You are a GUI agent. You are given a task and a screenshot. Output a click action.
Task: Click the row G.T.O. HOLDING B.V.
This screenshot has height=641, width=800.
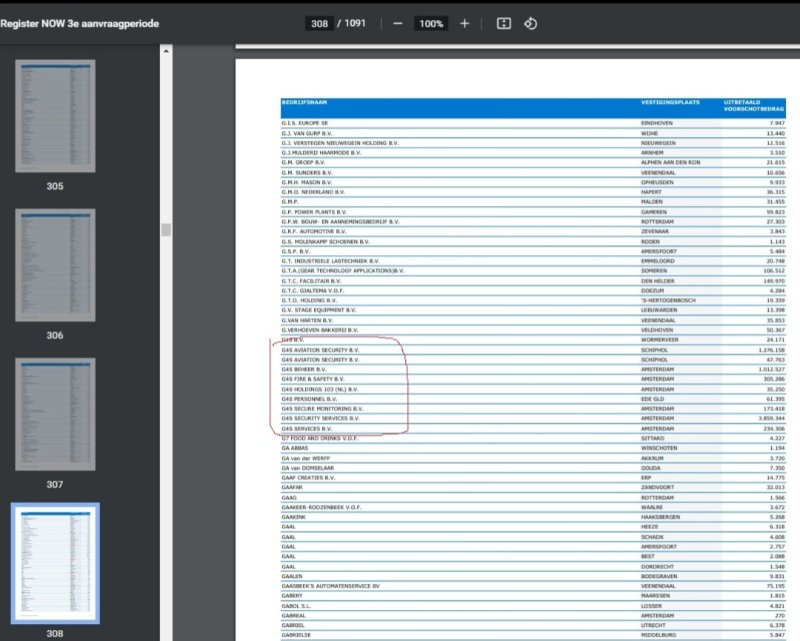point(533,300)
